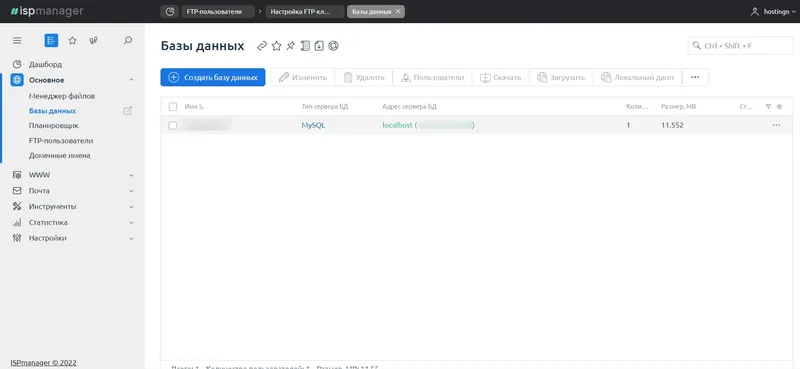
Task: Open the toolbar more actions ellipsis
Action: [695, 78]
